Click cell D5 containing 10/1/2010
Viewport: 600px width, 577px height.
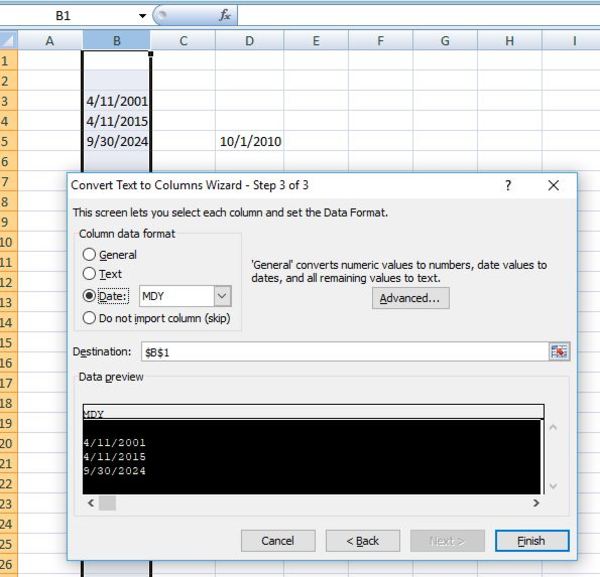[249, 141]
